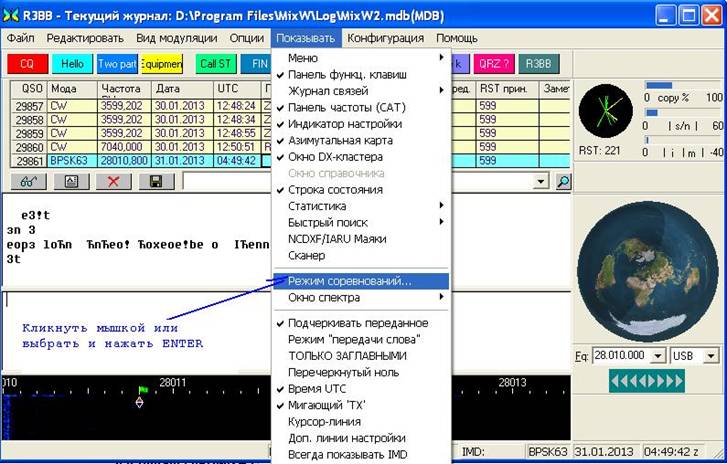Click the second icon button next to binoculars
Viewport: 727px width, 464px height.
coord(71,181)
